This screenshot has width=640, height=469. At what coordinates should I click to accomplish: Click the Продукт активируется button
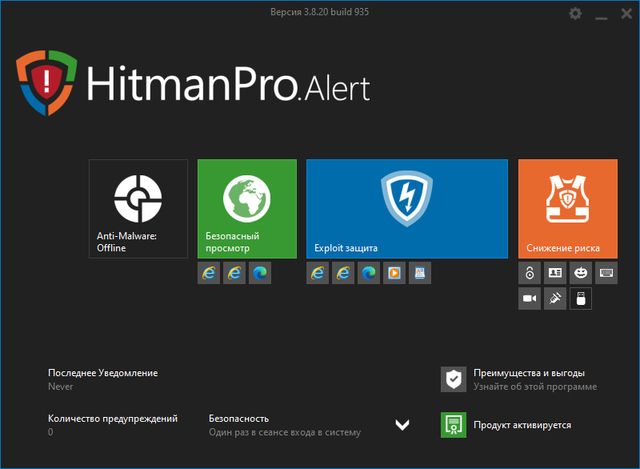click(x=521, y=425)
